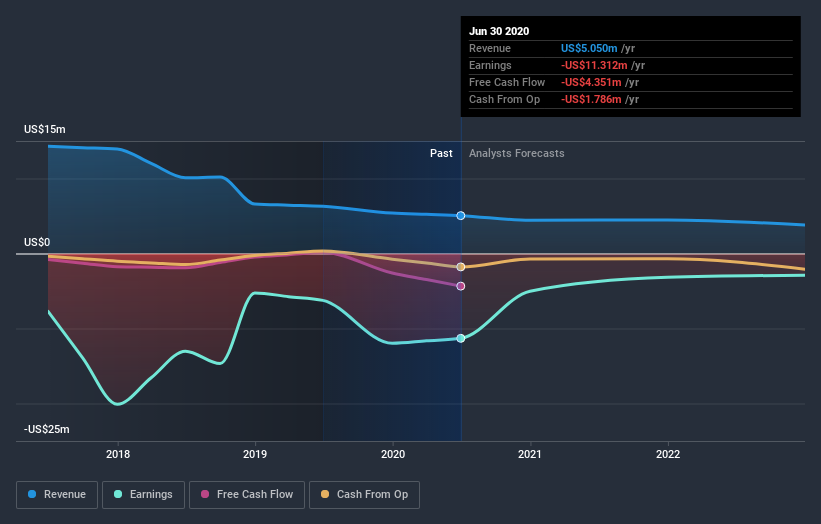Click the -US$1.786m cash from op value
Image resolution: width=821 pixels, height=524 pixels.
pyautogui.click(x=591, y=99)
